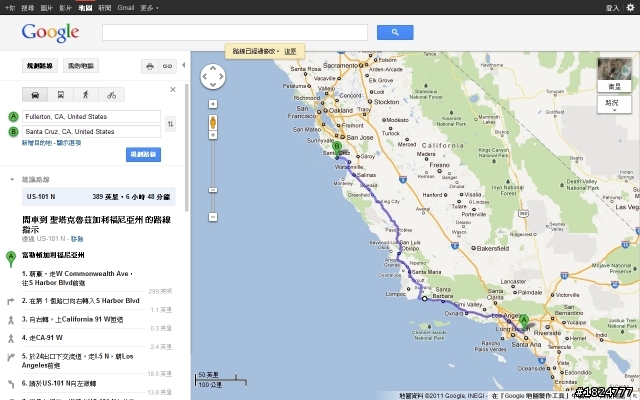
Task: Click the blue search magnifier button
Action: click(x=395, y=32)
